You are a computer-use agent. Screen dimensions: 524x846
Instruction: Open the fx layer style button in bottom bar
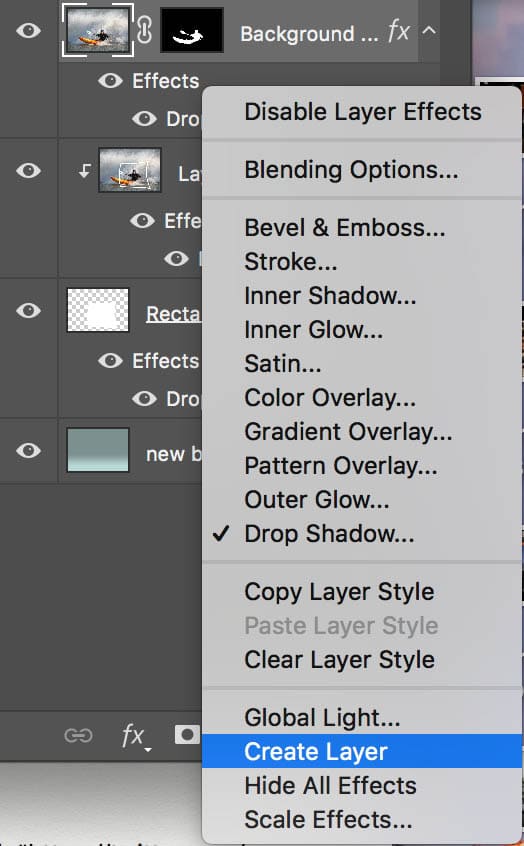pos(135,736)
